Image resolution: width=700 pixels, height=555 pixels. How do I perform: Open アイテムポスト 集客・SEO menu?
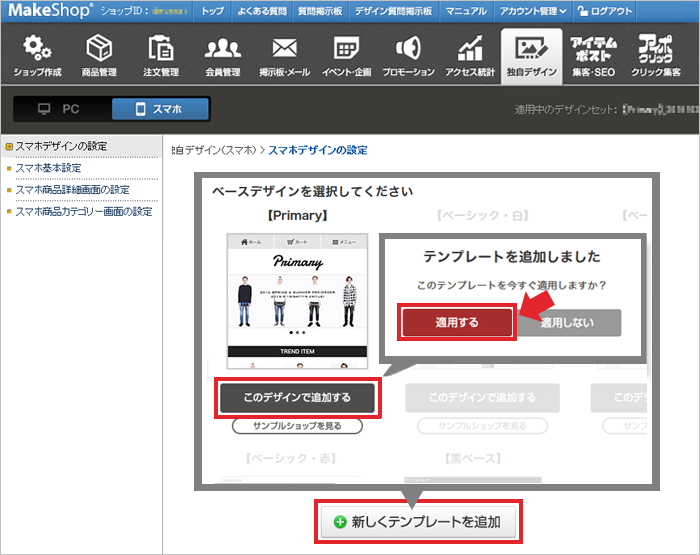pyautogui.click(x=592, y=55)
